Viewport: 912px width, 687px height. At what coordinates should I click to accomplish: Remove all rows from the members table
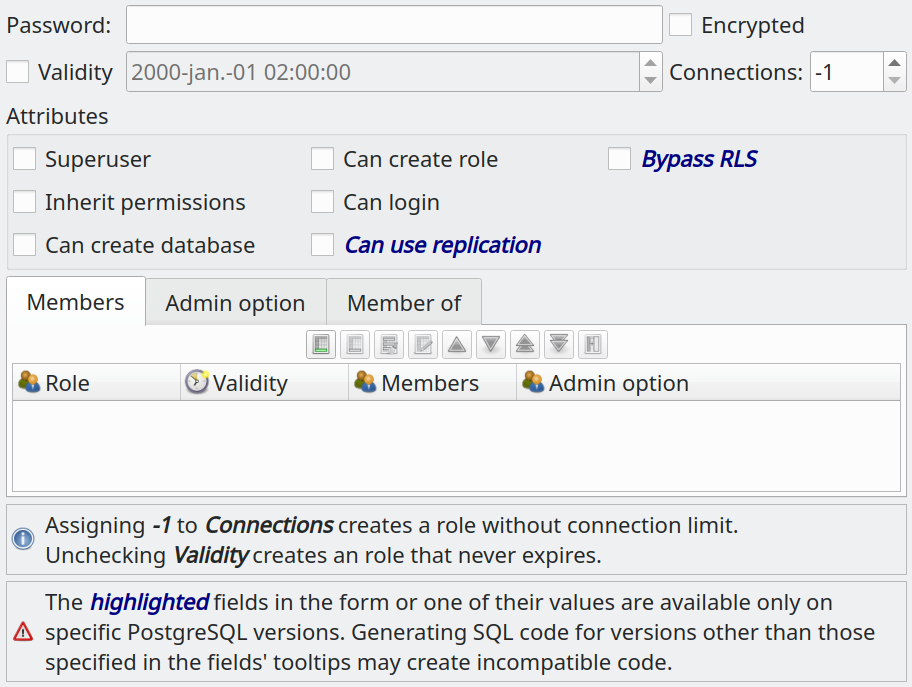pyautogui.click(x=389, y=344)
